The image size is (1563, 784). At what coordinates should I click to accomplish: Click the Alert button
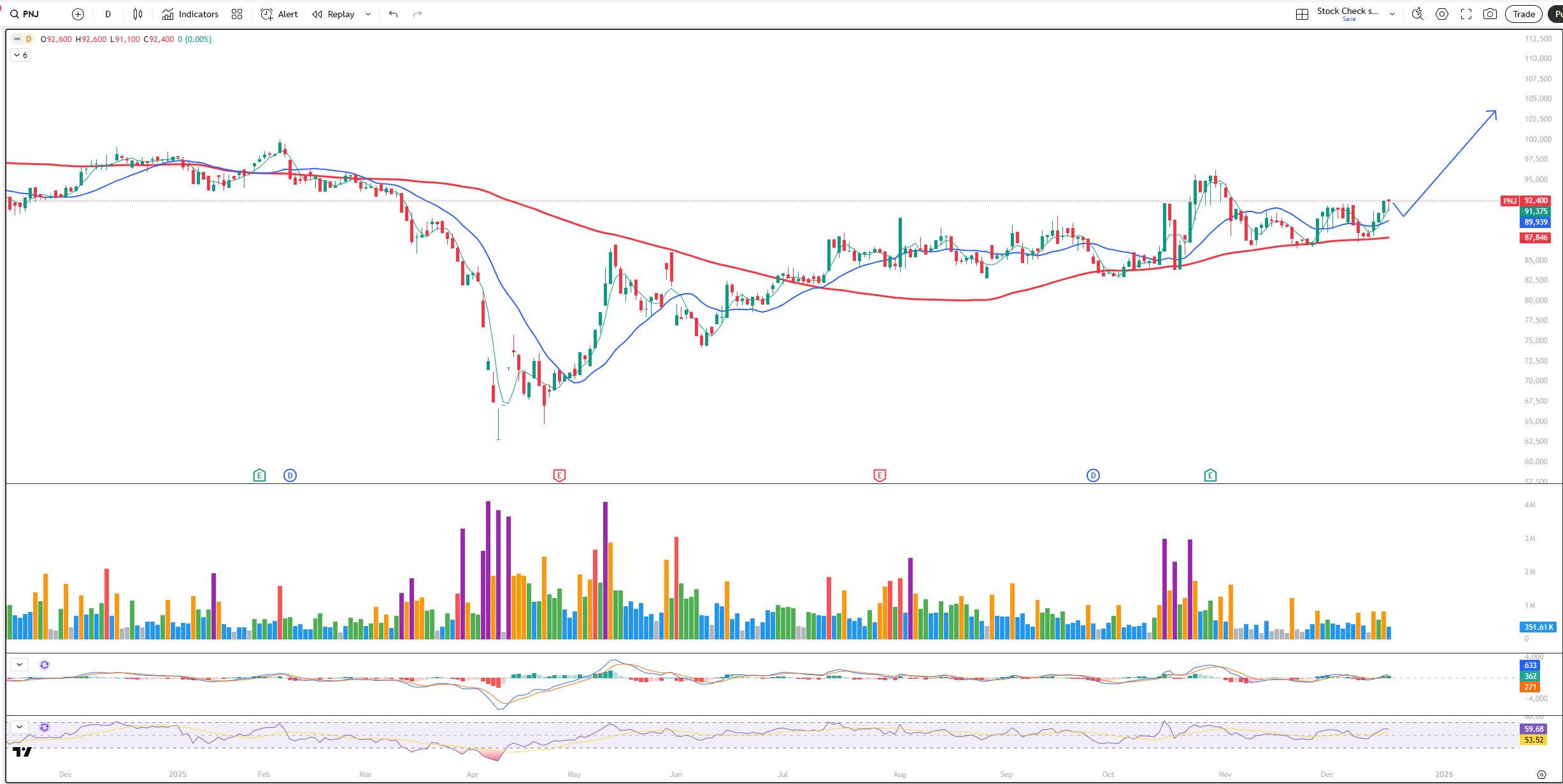279,14
